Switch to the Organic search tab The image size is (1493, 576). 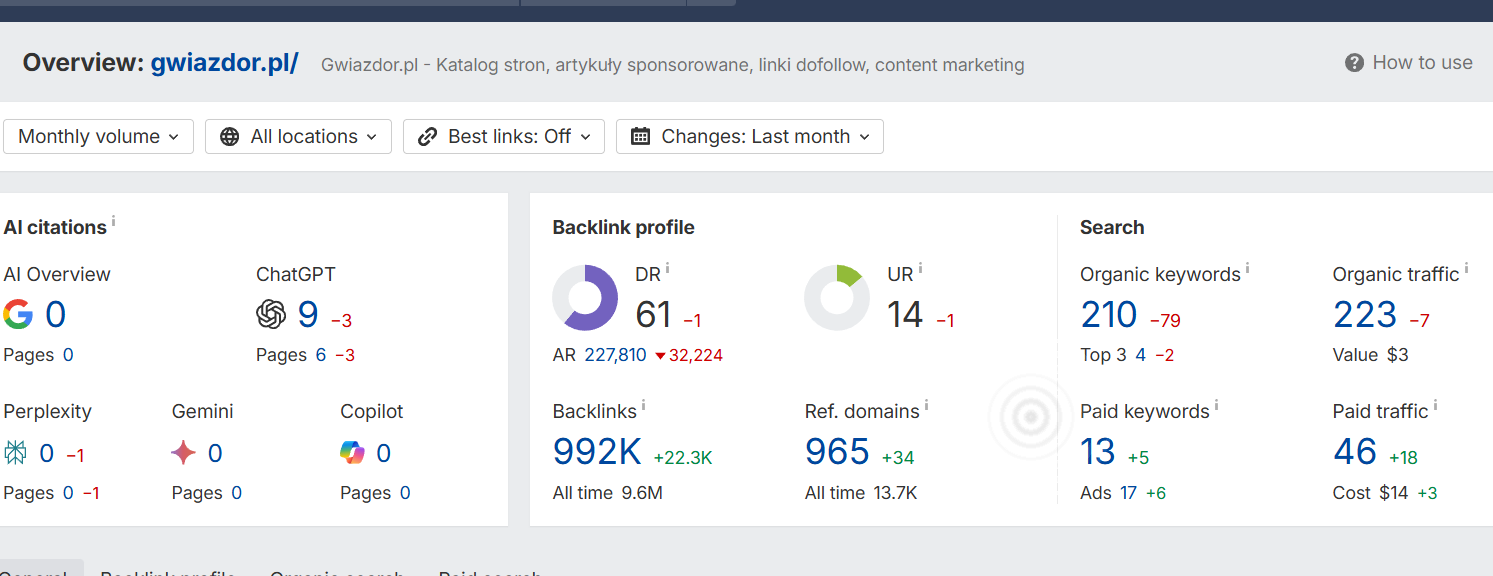tap(337, 572)
